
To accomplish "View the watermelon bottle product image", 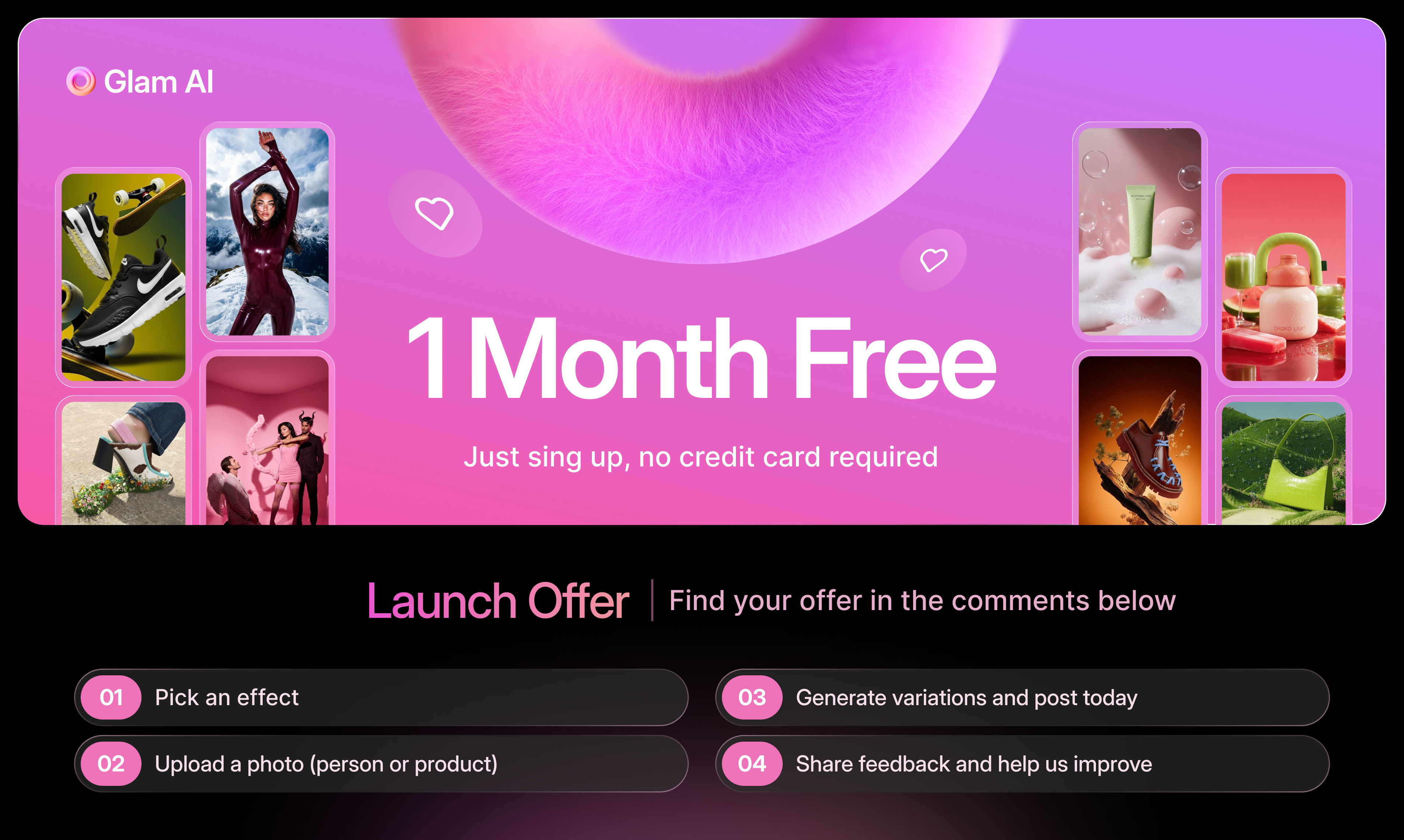I will tap(1283, 277).
